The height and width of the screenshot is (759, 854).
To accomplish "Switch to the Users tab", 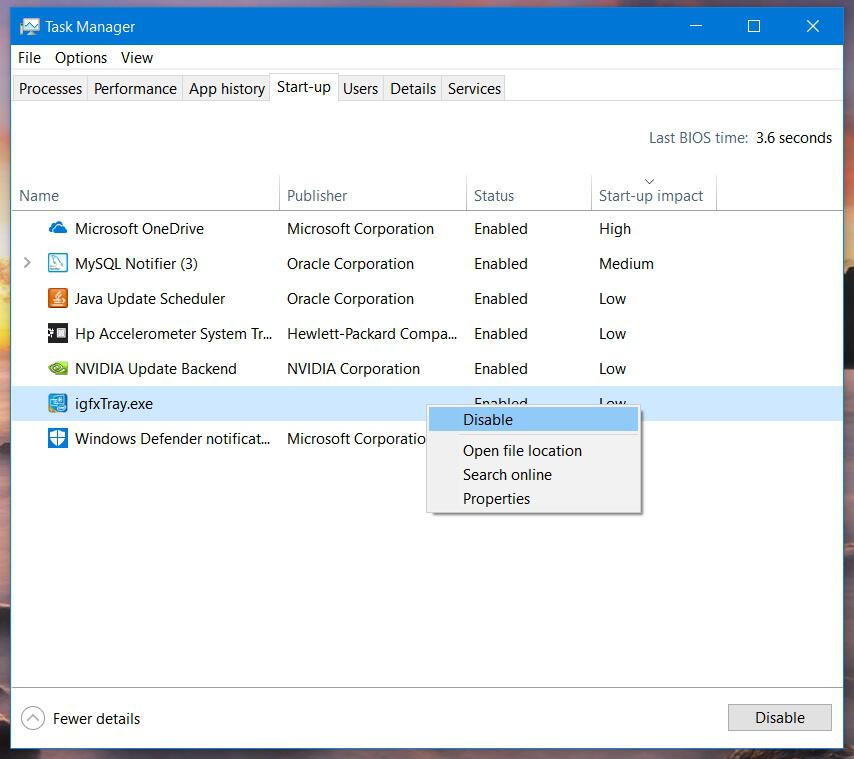I will [x=361, y=89].
